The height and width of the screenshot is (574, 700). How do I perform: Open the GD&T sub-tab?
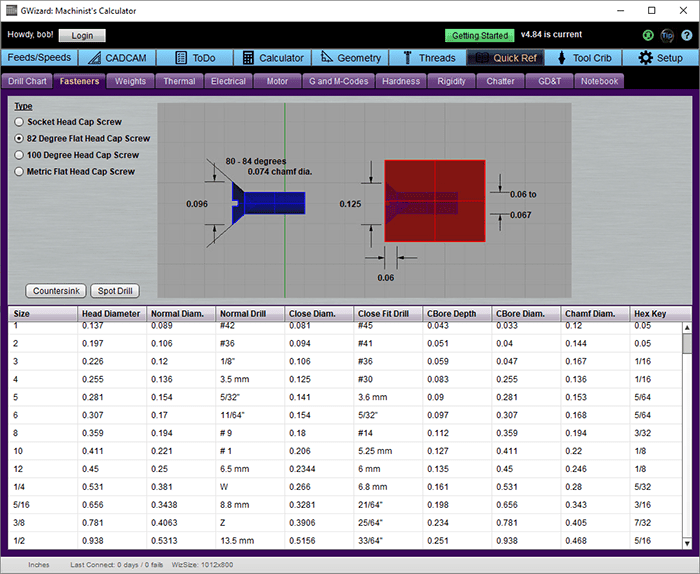[550, 81]
